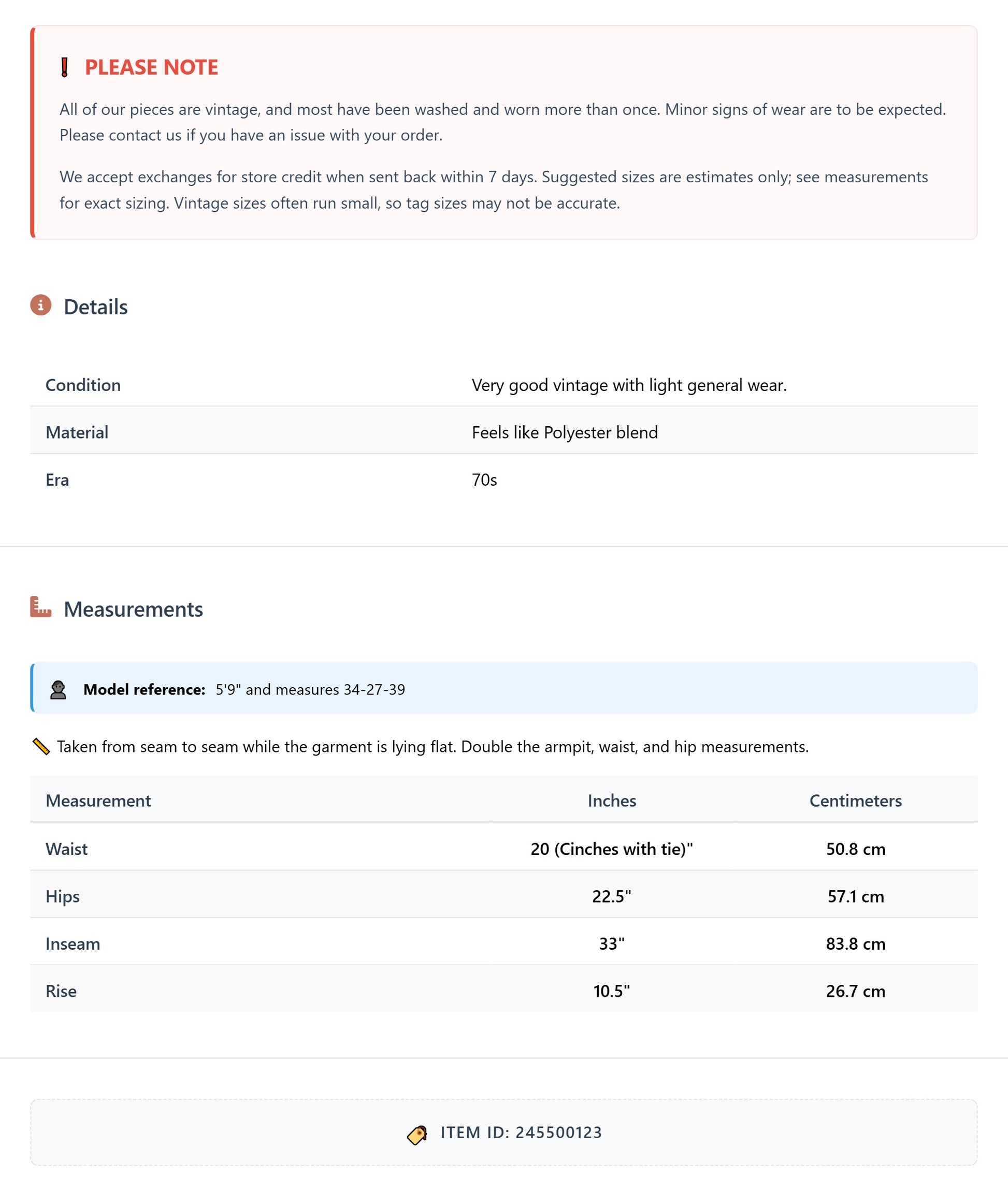Click the Hips 57.1 cm cell
Image resolution: width=1008 pixels, height=1191 pixels.
(855, 896)
